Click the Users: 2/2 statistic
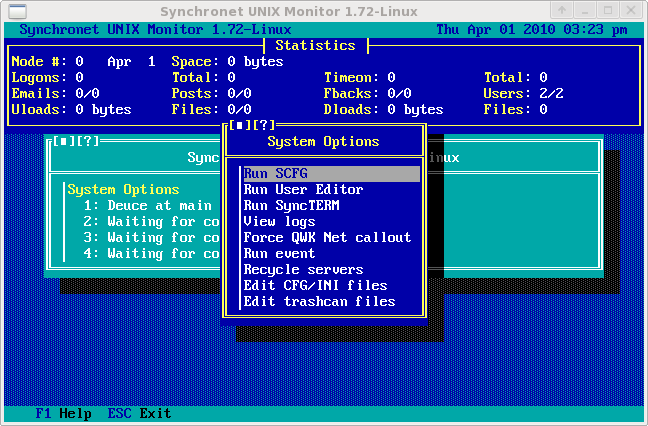Image resolution: width=648 pixels, height=426 pixels. pyautogui.click(x=523, y=93)
